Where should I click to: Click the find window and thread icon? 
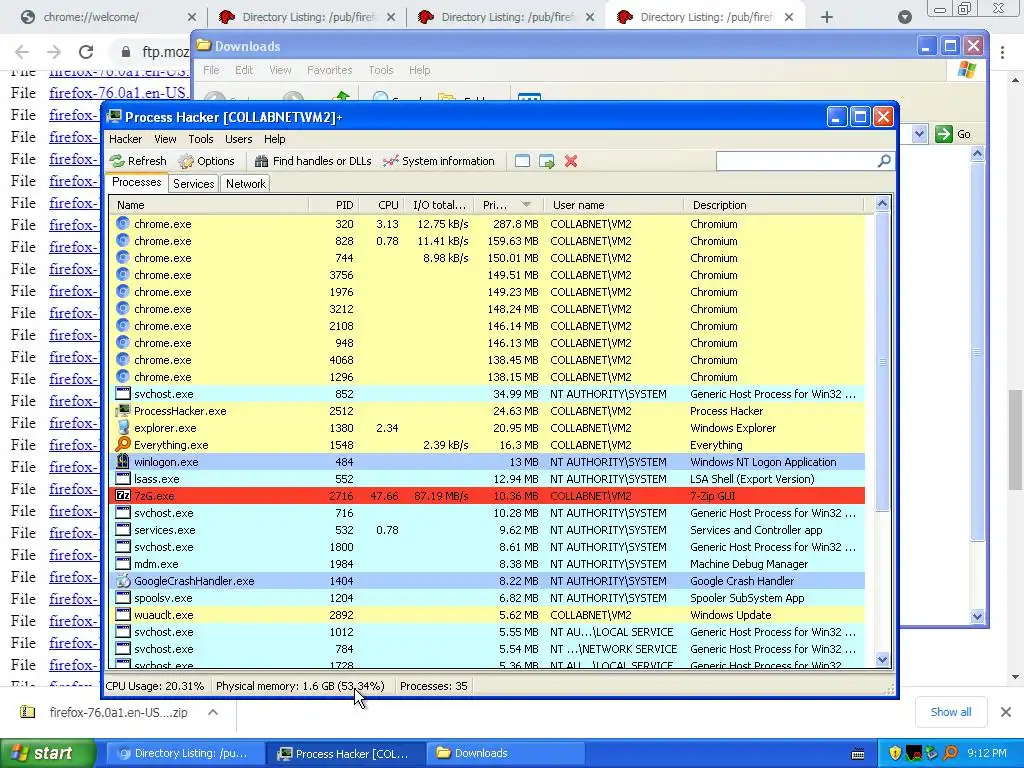pyautogui.click(x=547, y=161)
